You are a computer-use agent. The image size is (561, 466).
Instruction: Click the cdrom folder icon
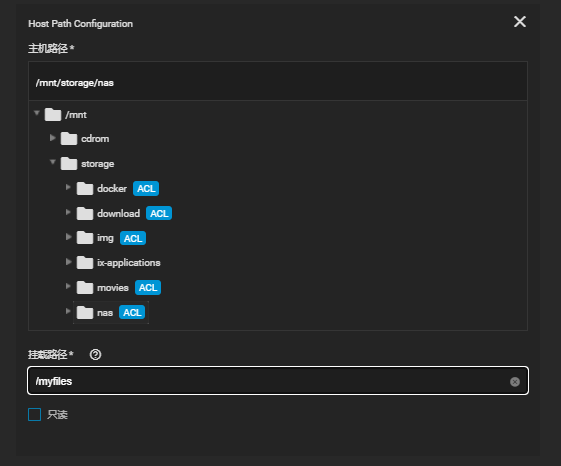coord(69,139)
